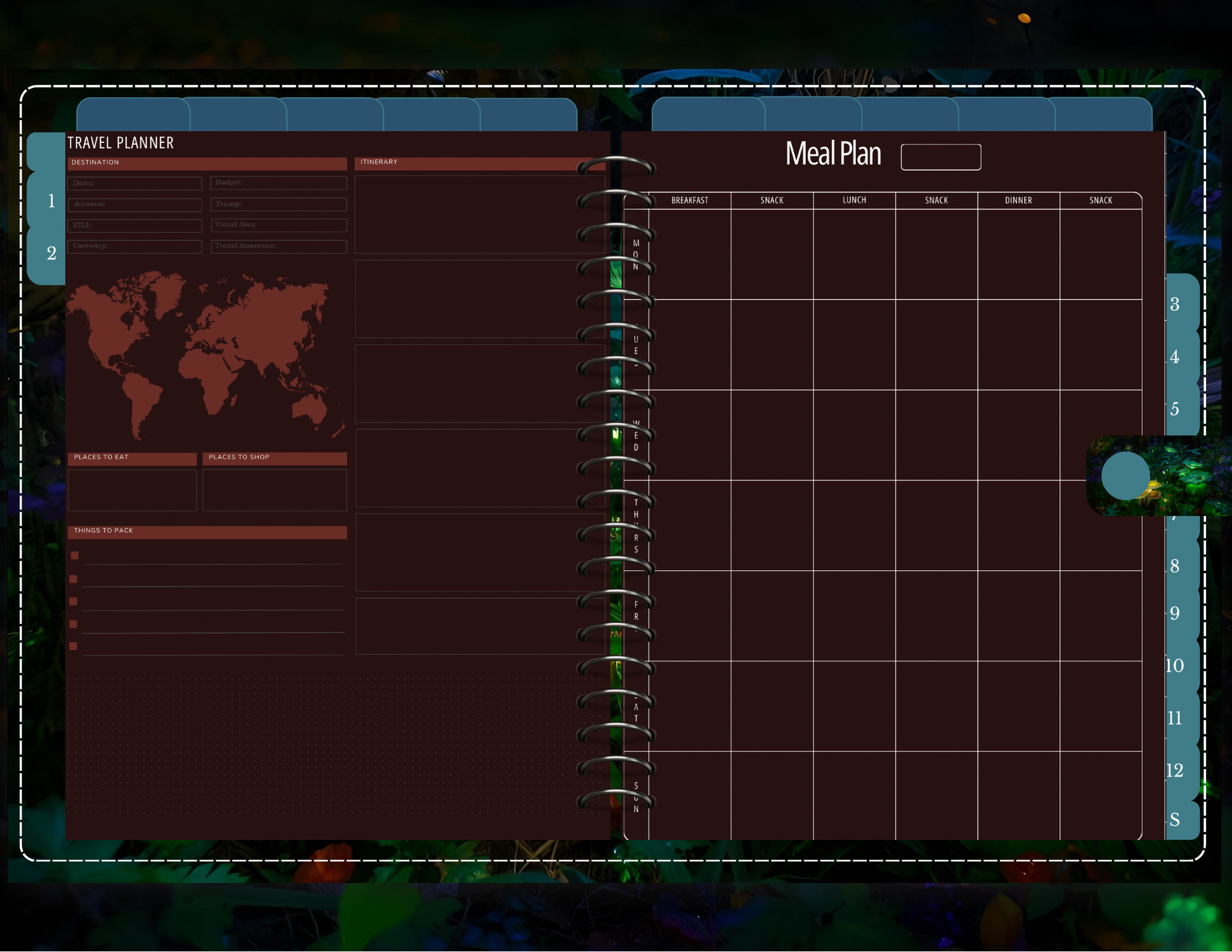This screenshot has height=952, width=1232.
Task: Click the Budget field
Action: pos(279,182)
